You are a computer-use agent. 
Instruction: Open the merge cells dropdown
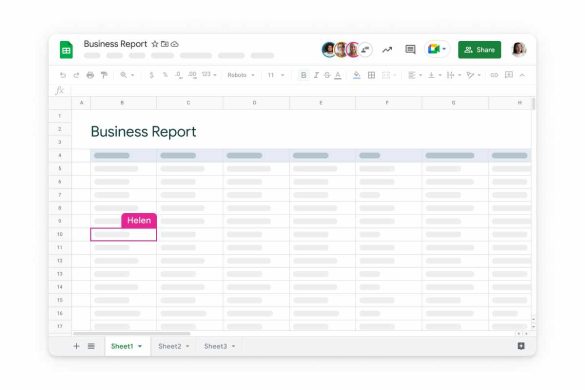389,75
